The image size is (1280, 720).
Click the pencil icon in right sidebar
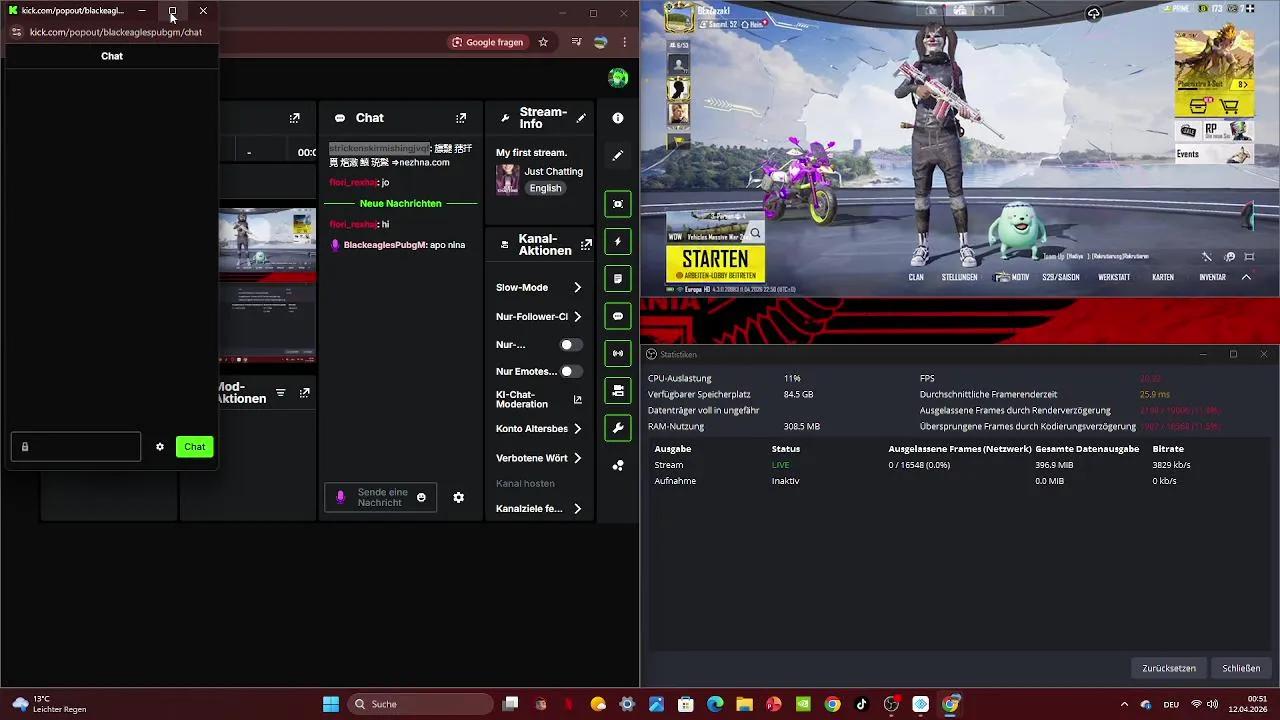[x=618, y=156]
